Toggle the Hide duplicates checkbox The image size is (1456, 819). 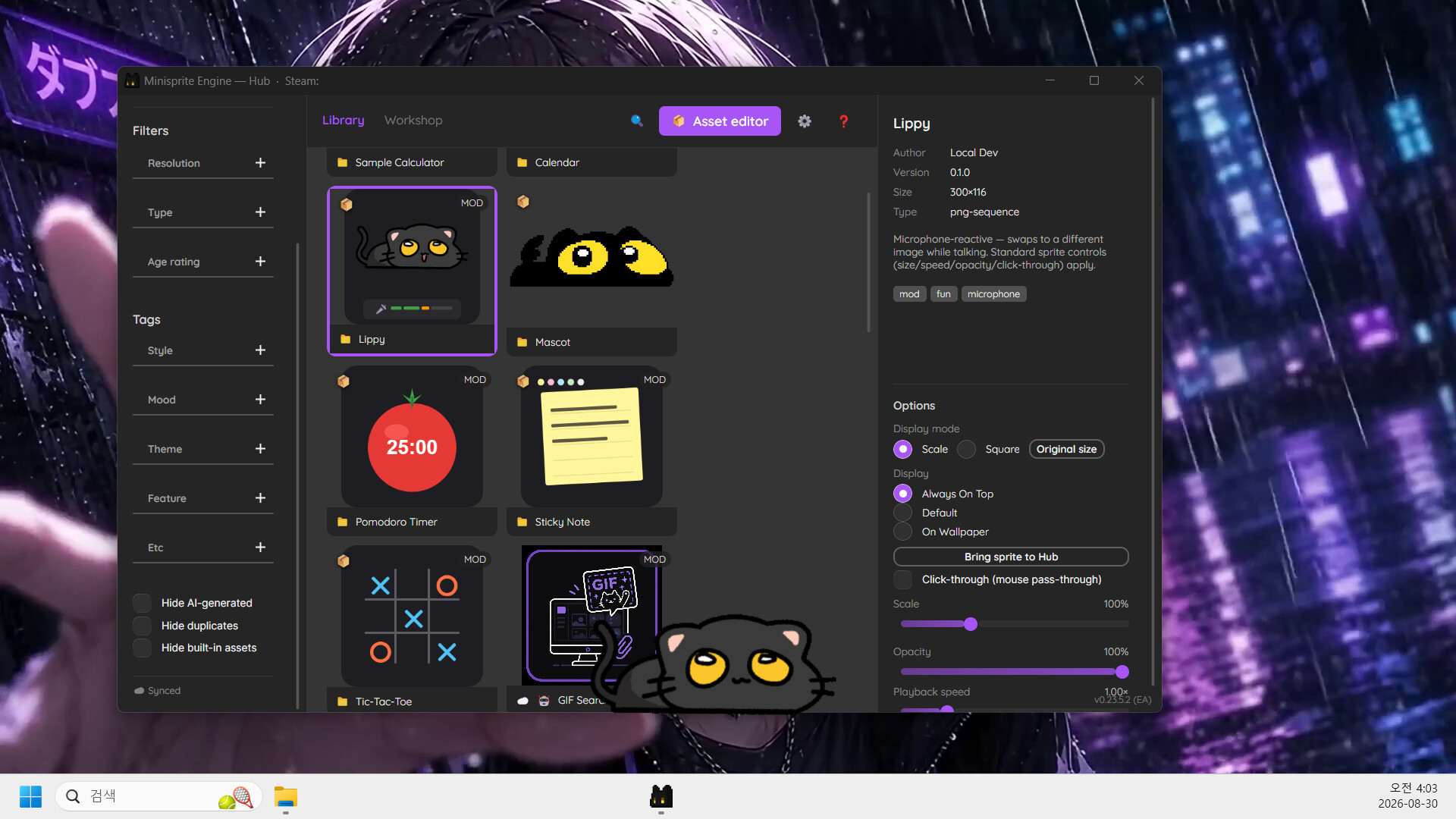pyautogui.click(x=142, y=626)
